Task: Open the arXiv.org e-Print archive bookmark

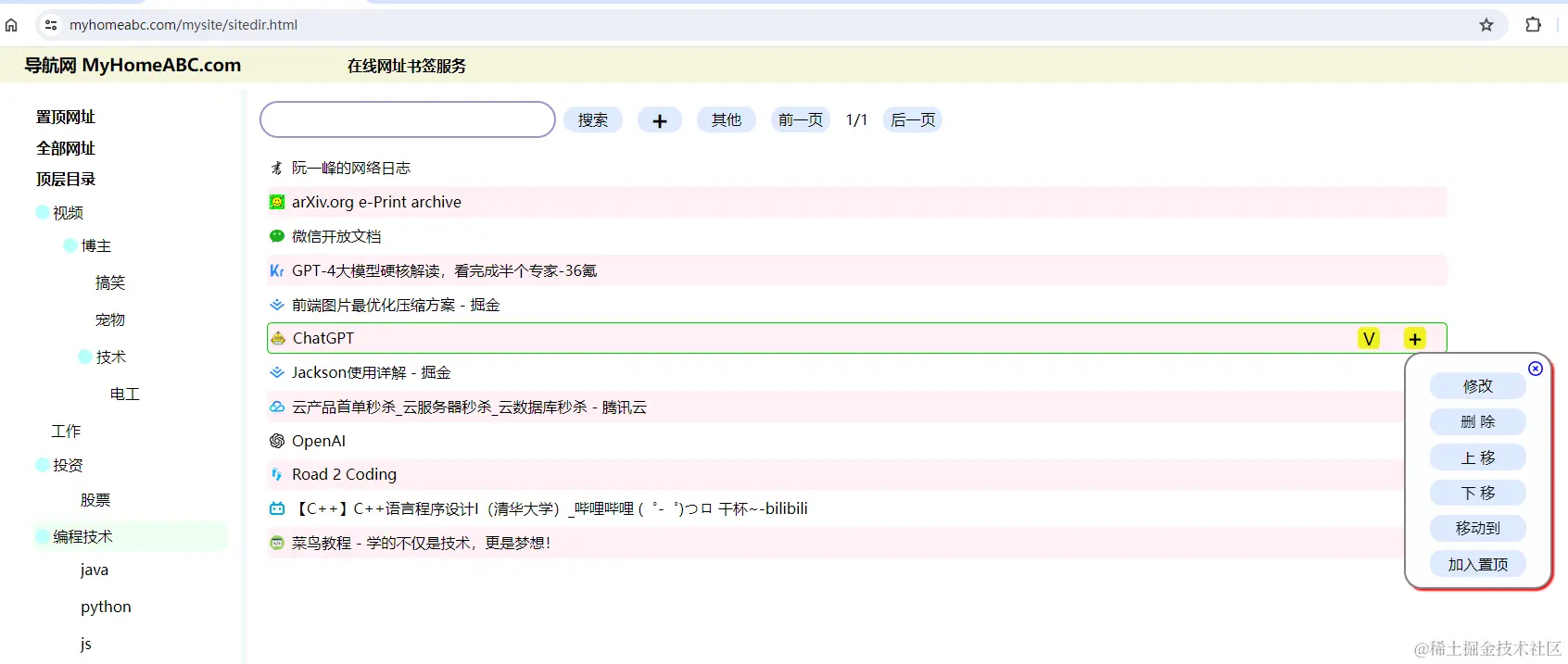Action: tap(376, 202)
